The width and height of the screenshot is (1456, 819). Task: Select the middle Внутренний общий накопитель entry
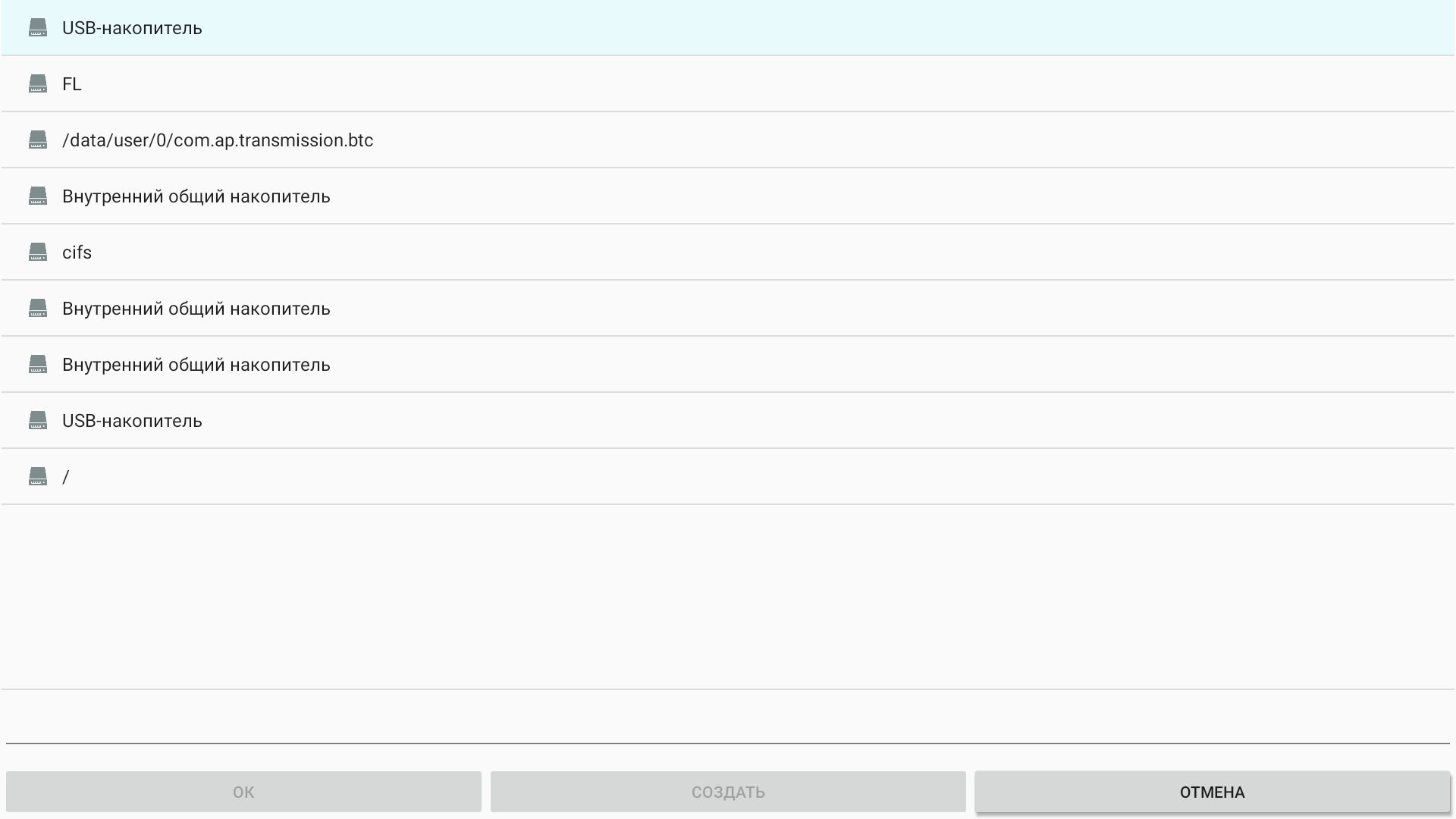[196, 309]
